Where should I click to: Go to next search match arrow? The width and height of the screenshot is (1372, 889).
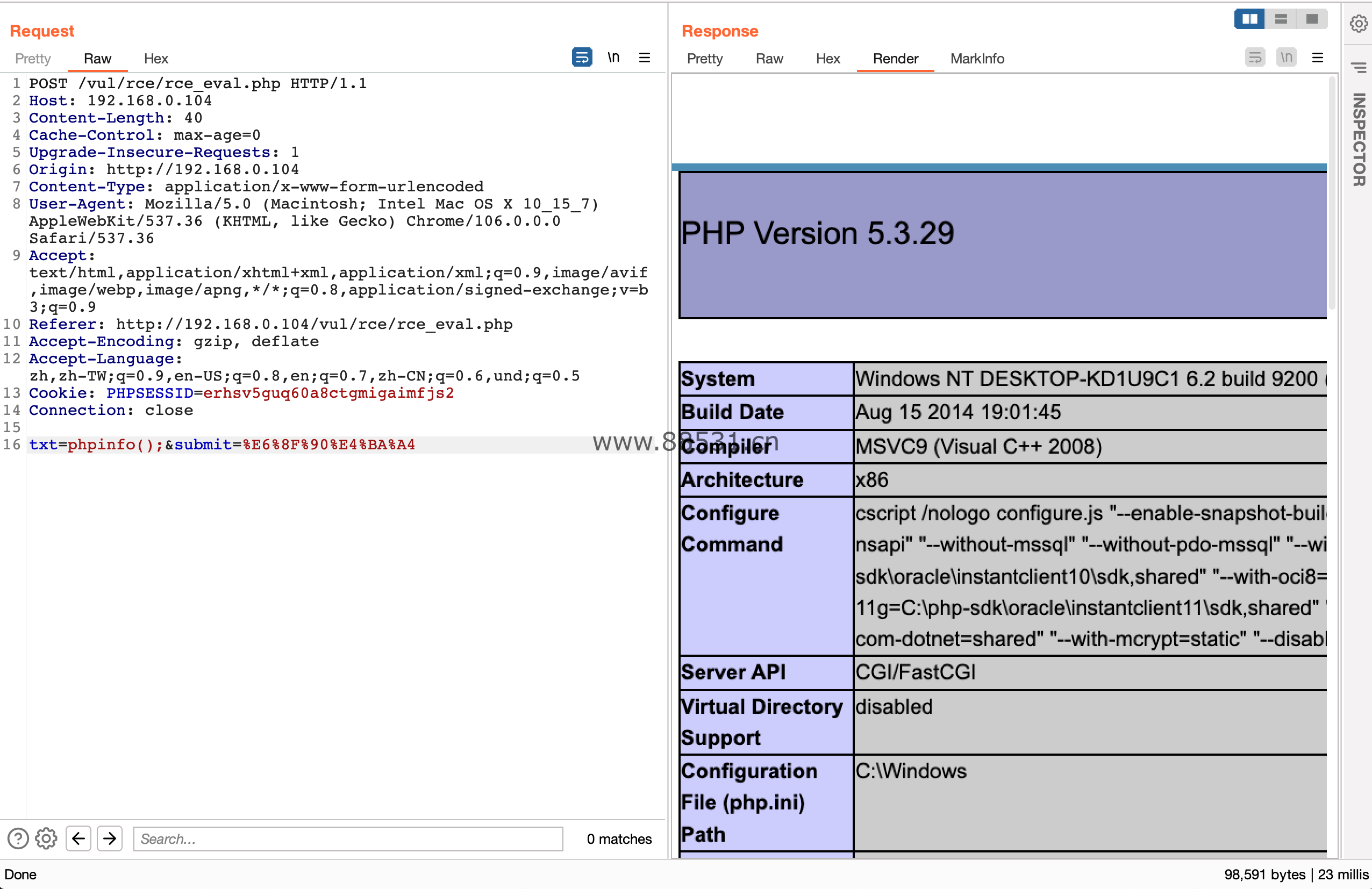tap(110, 838)
